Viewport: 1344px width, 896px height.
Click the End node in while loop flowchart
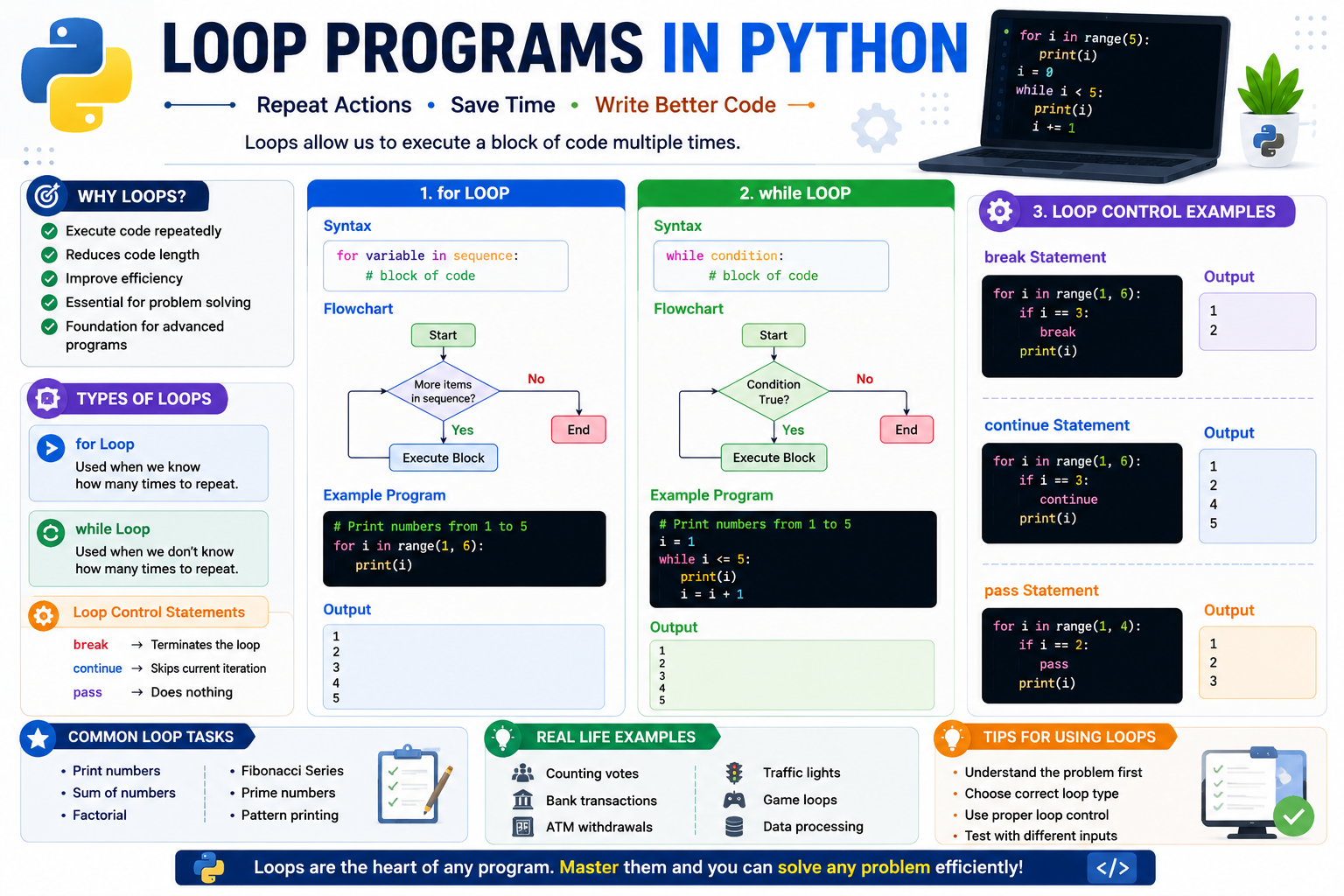click(906, 430)
